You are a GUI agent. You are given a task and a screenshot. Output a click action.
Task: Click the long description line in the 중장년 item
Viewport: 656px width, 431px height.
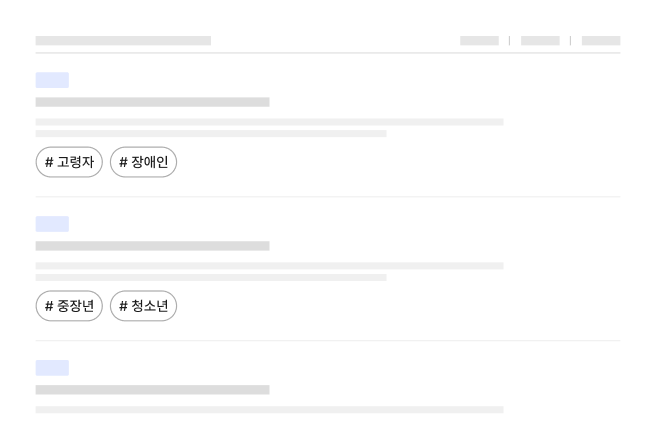pos(269,266)
